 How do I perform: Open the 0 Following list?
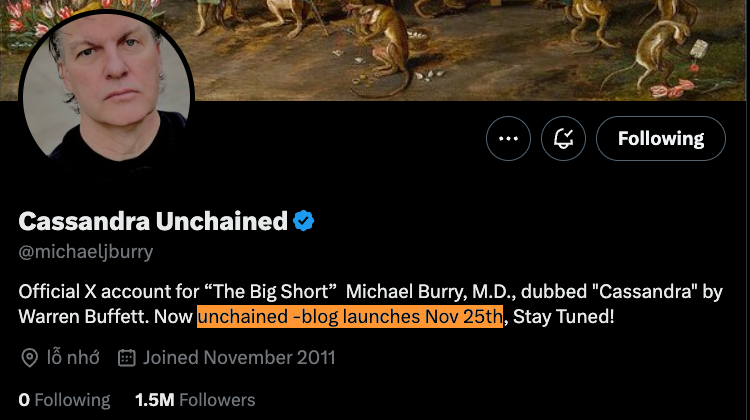(x=64, y=400)
